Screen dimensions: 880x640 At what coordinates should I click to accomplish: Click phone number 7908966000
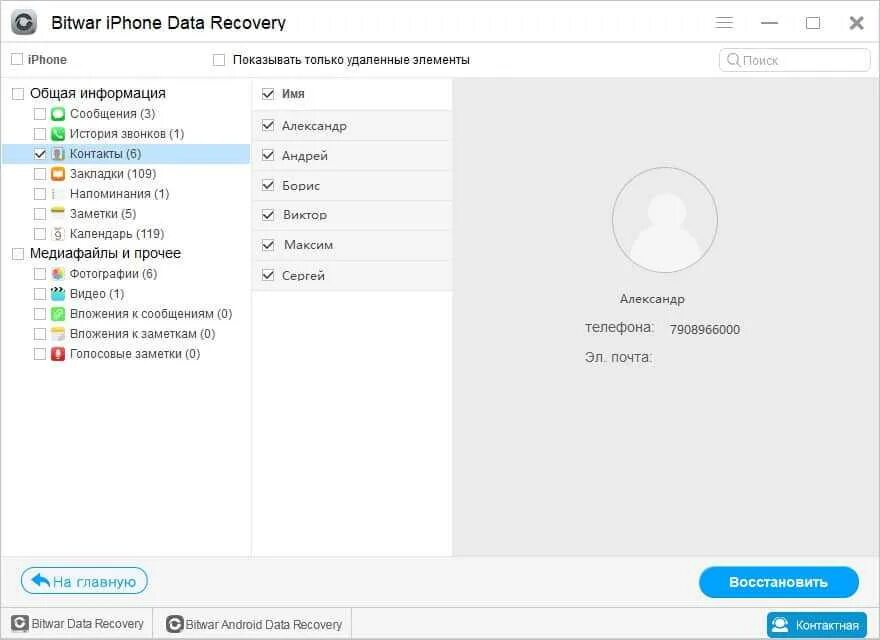coord(704,330)
